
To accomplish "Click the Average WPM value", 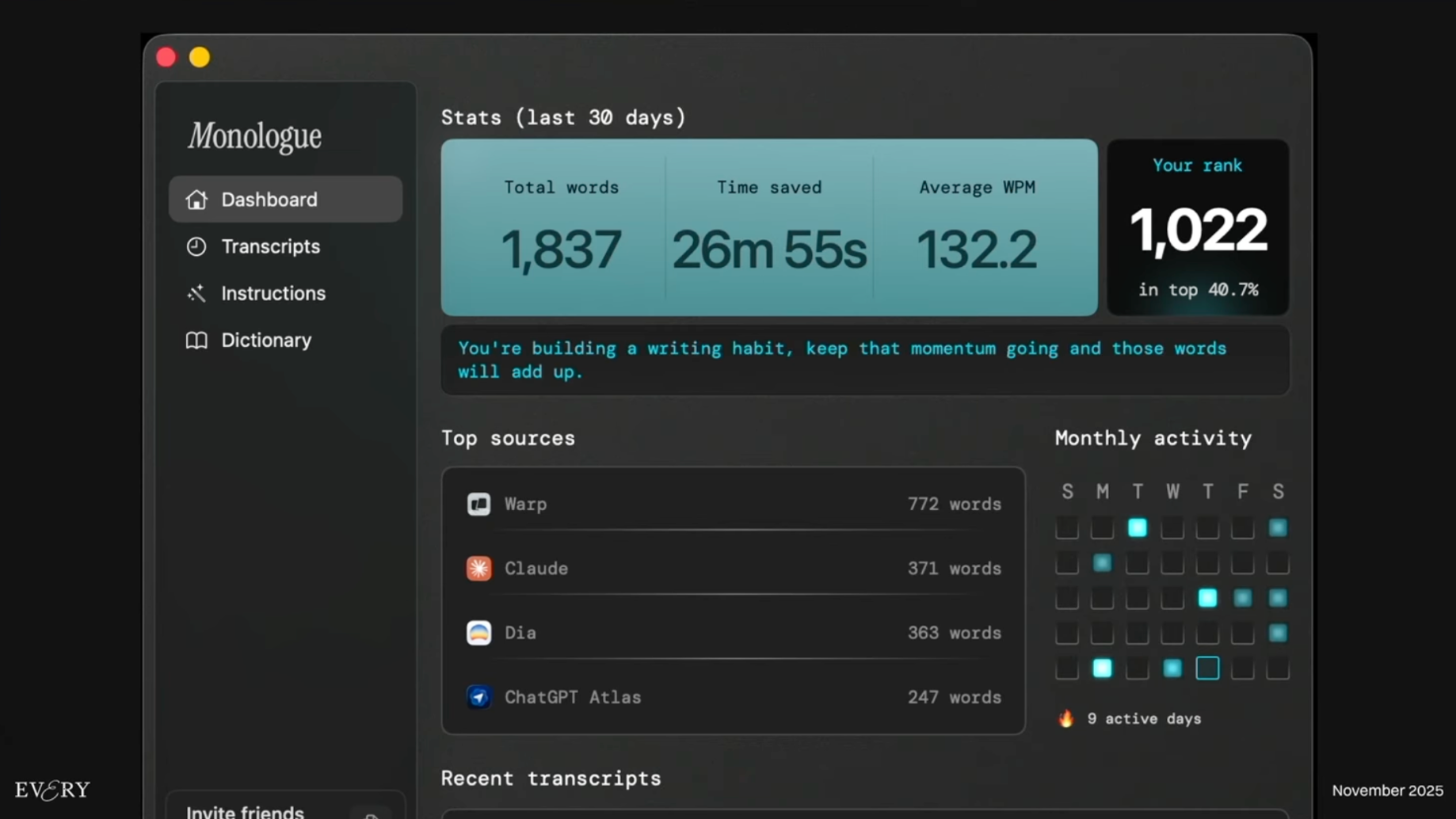I will [976, 249].
